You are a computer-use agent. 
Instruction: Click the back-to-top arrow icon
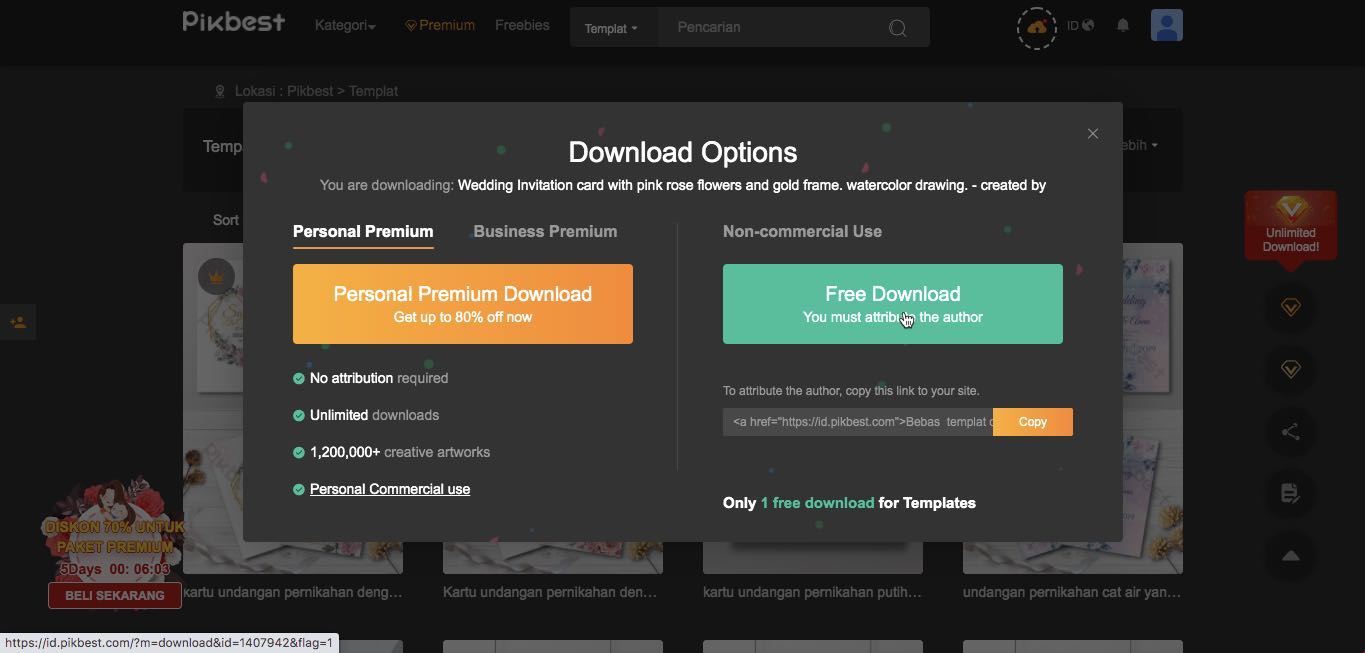tap(1291, 556)
